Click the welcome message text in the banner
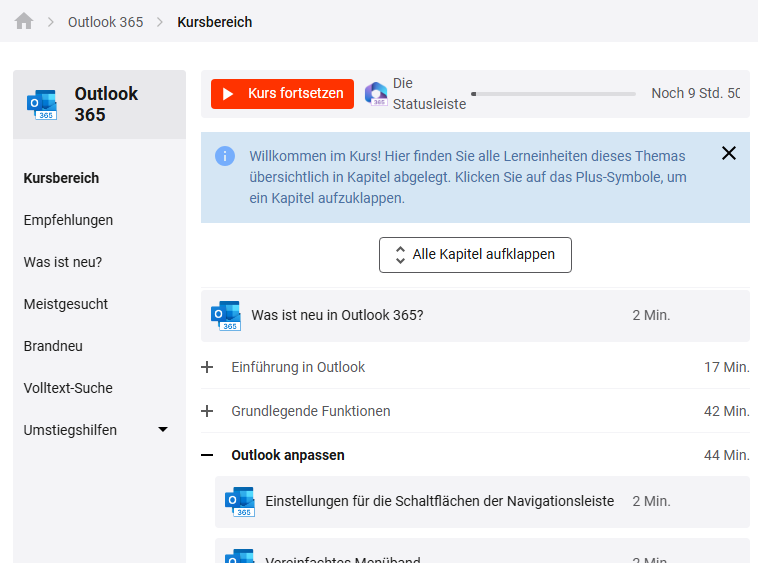 [468, 177]
